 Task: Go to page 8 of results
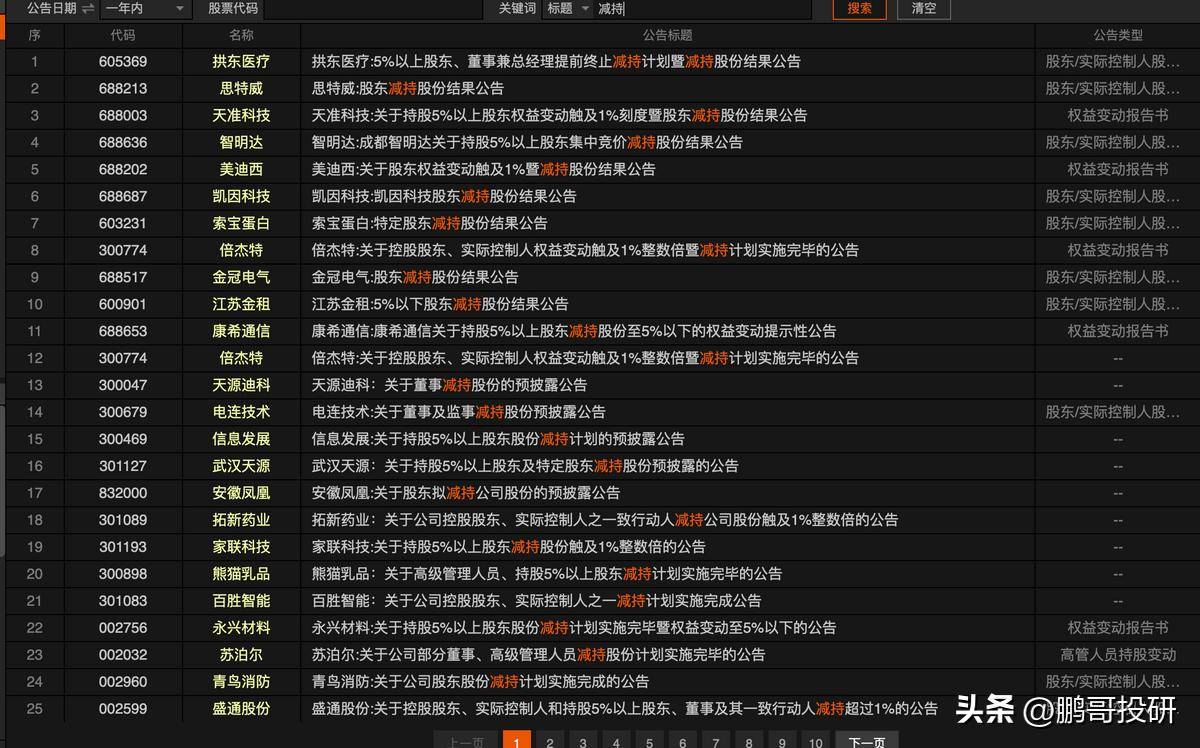(749, 742)
